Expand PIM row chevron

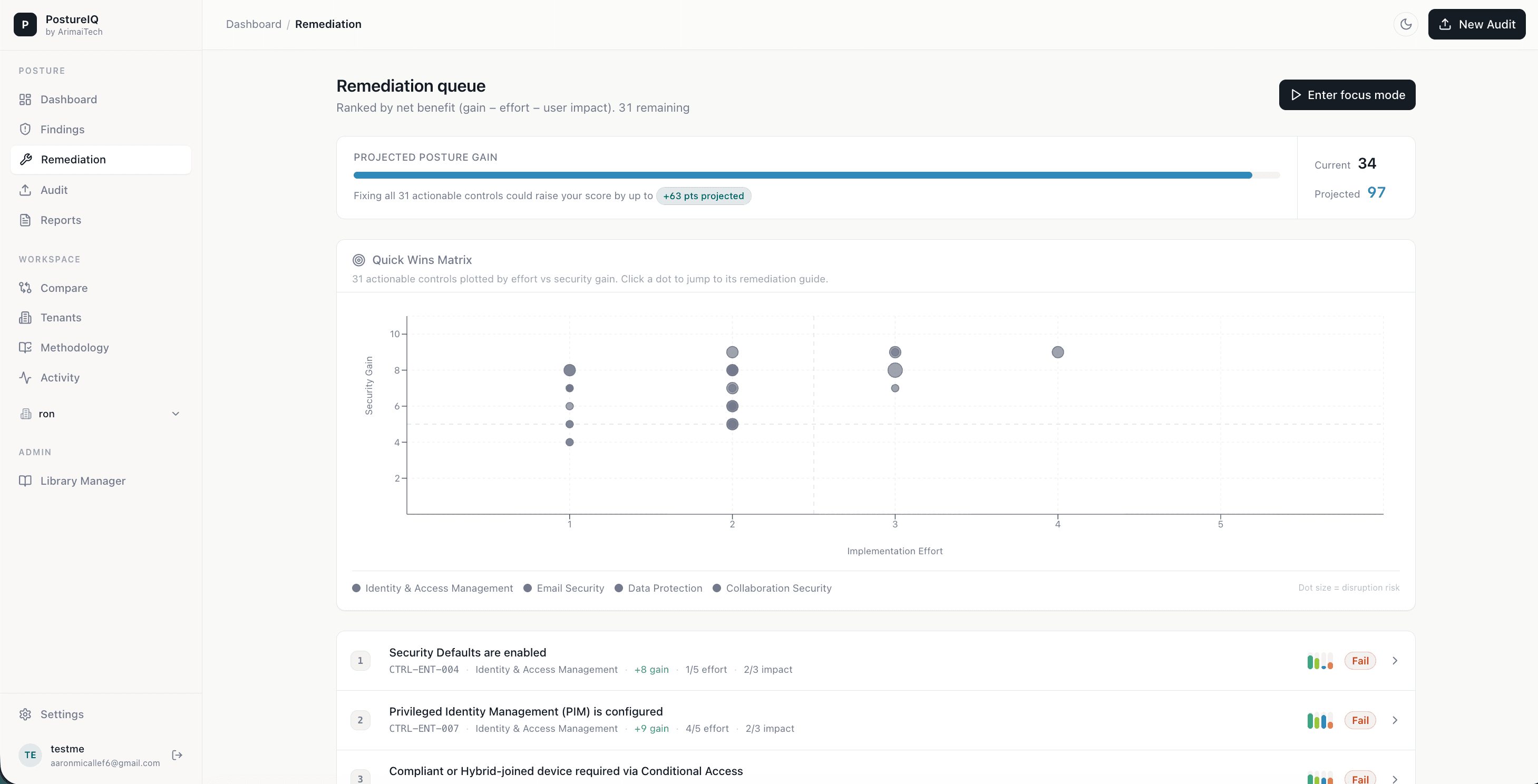pos(1395,720)
